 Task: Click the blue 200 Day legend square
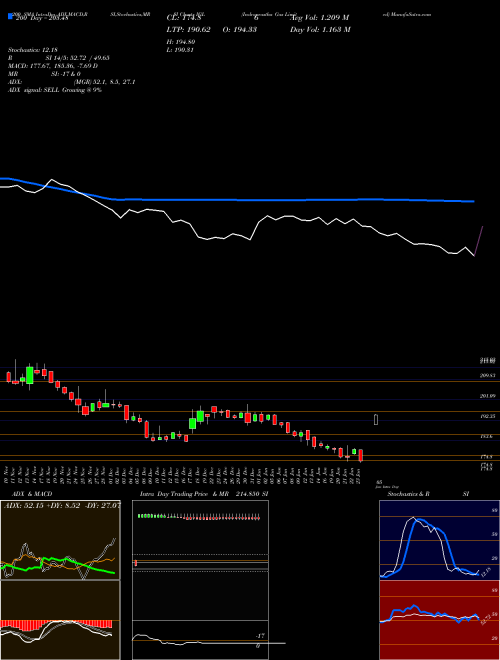11,17
